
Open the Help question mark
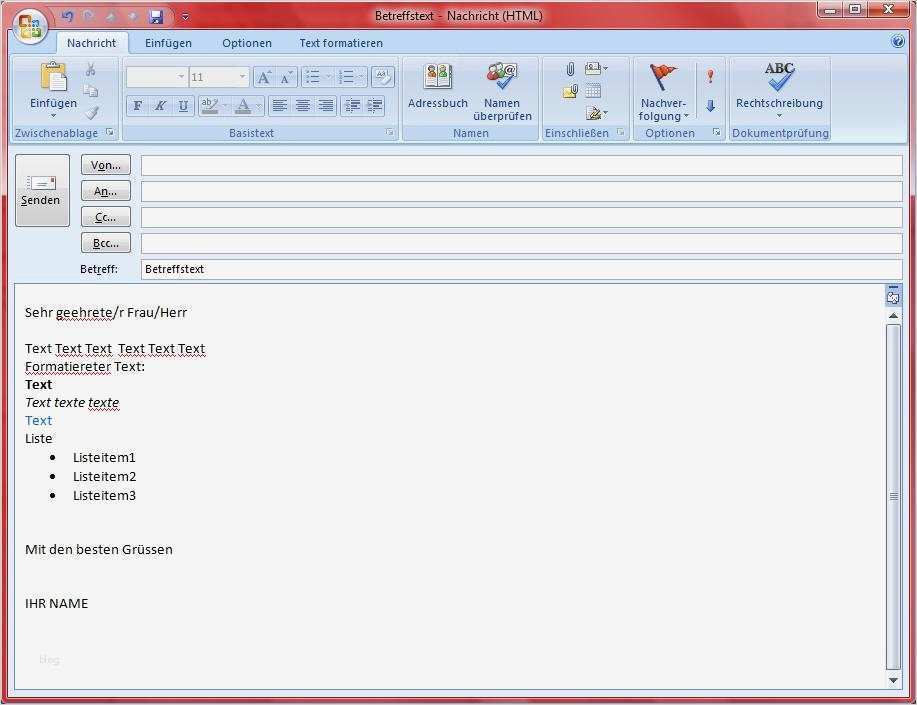(x=898, y=42)
